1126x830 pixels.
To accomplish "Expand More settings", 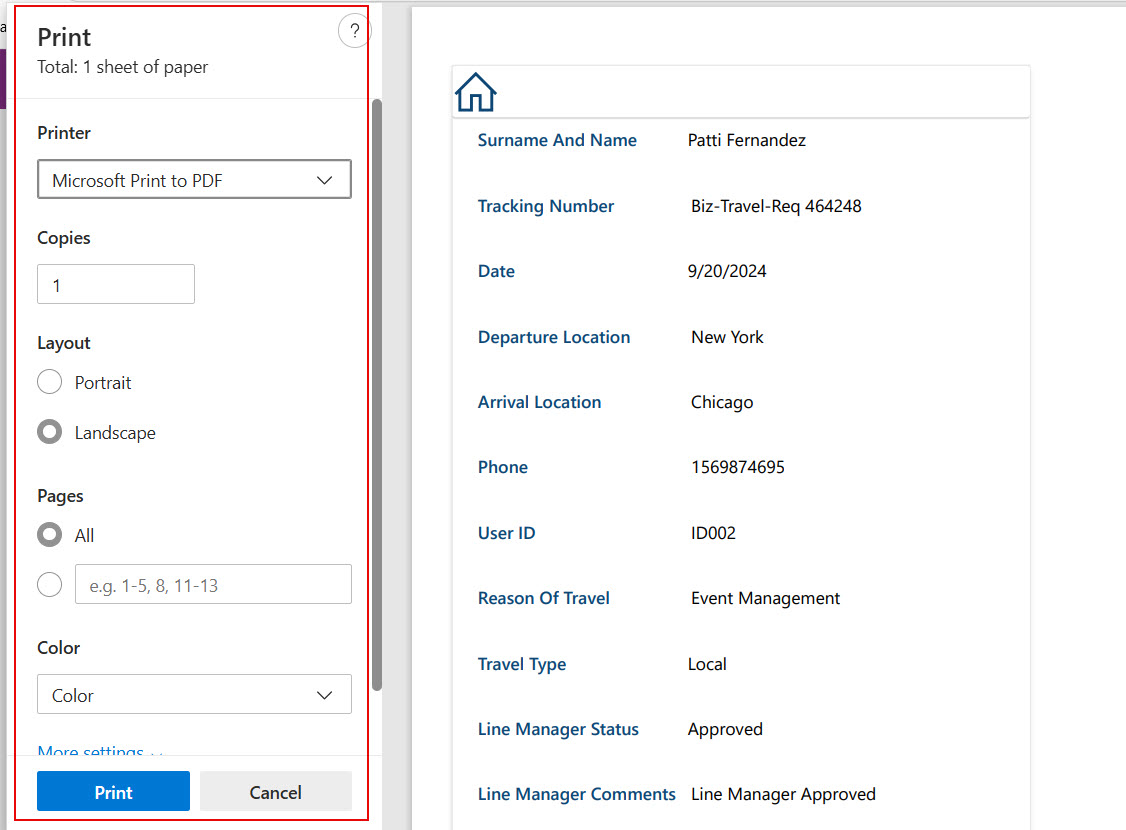I will (x=101, y=750).
